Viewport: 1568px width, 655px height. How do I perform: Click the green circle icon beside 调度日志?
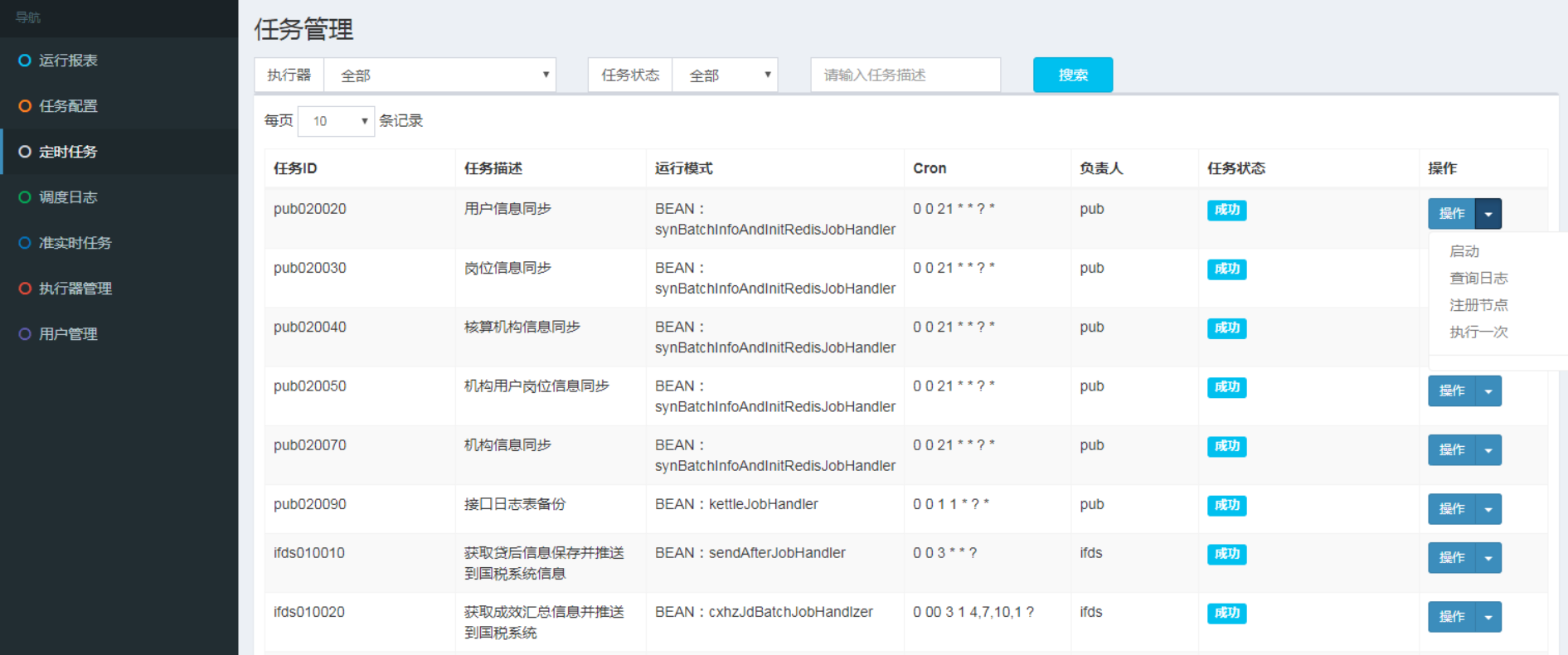(25, 197)
